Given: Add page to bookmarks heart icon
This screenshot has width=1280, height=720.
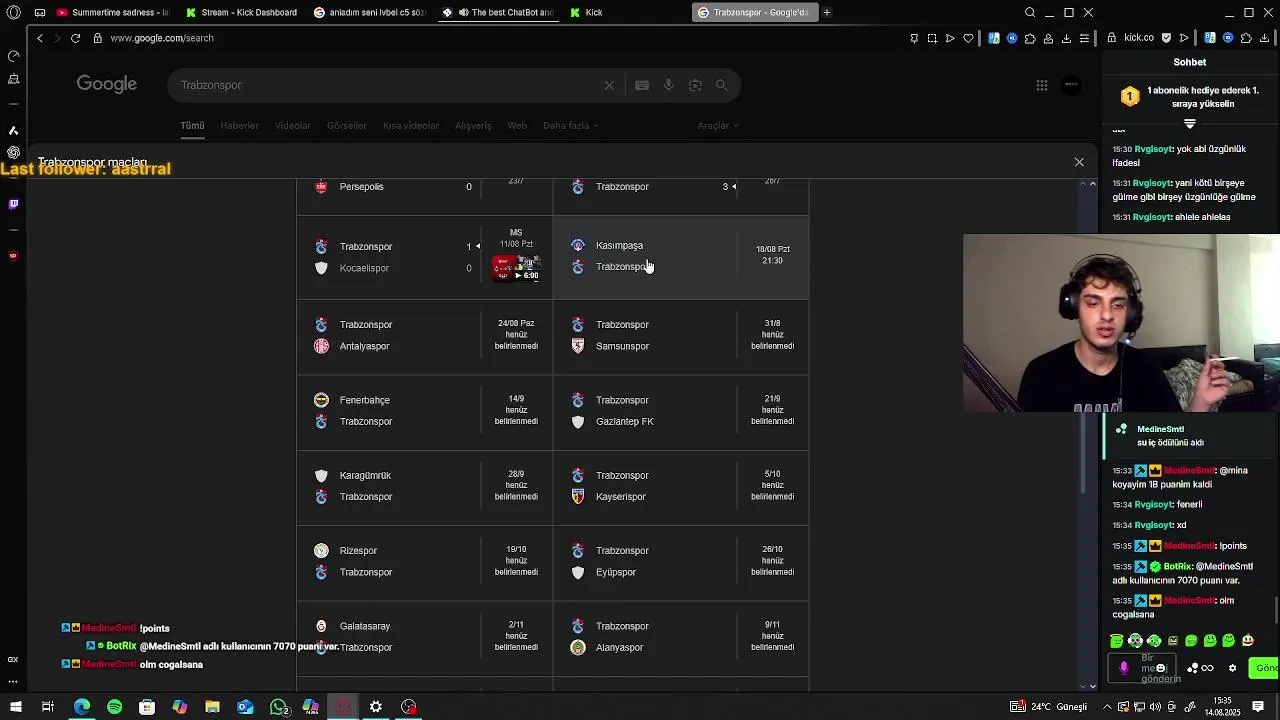Looking at the screenshot, I should (968, 38).
